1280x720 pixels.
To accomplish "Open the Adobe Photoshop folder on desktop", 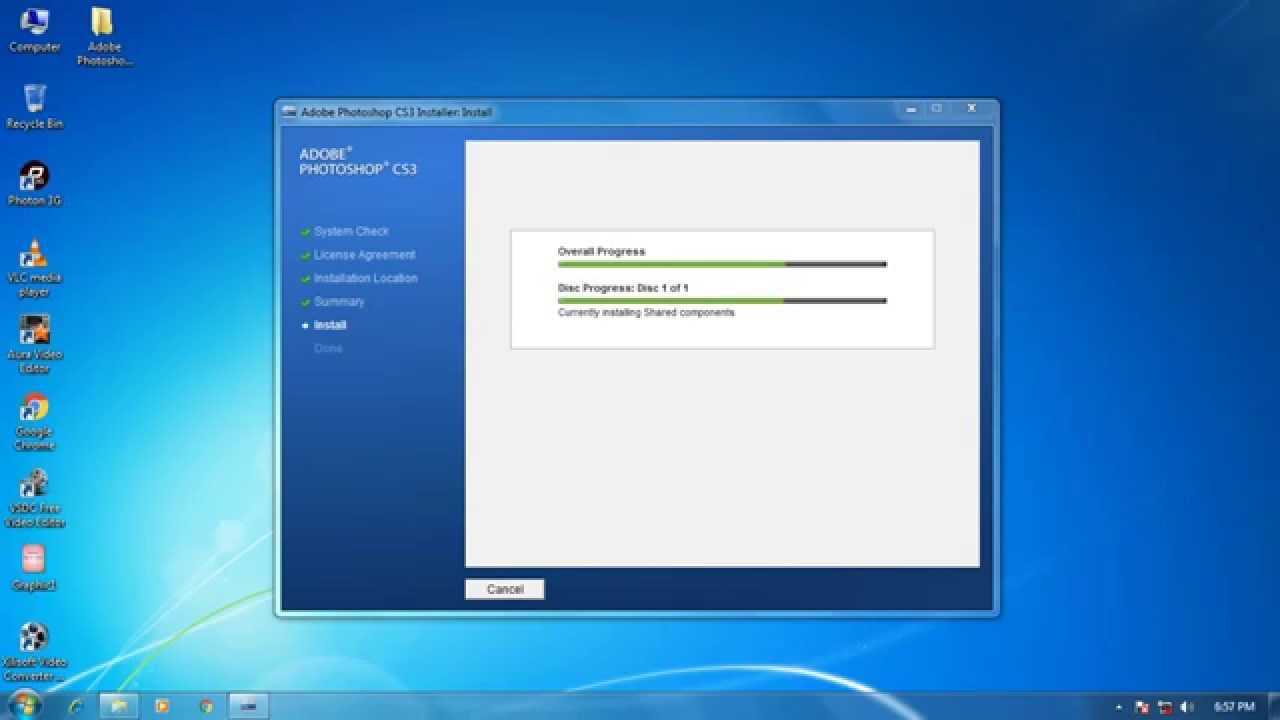I will tap(103, 37).
